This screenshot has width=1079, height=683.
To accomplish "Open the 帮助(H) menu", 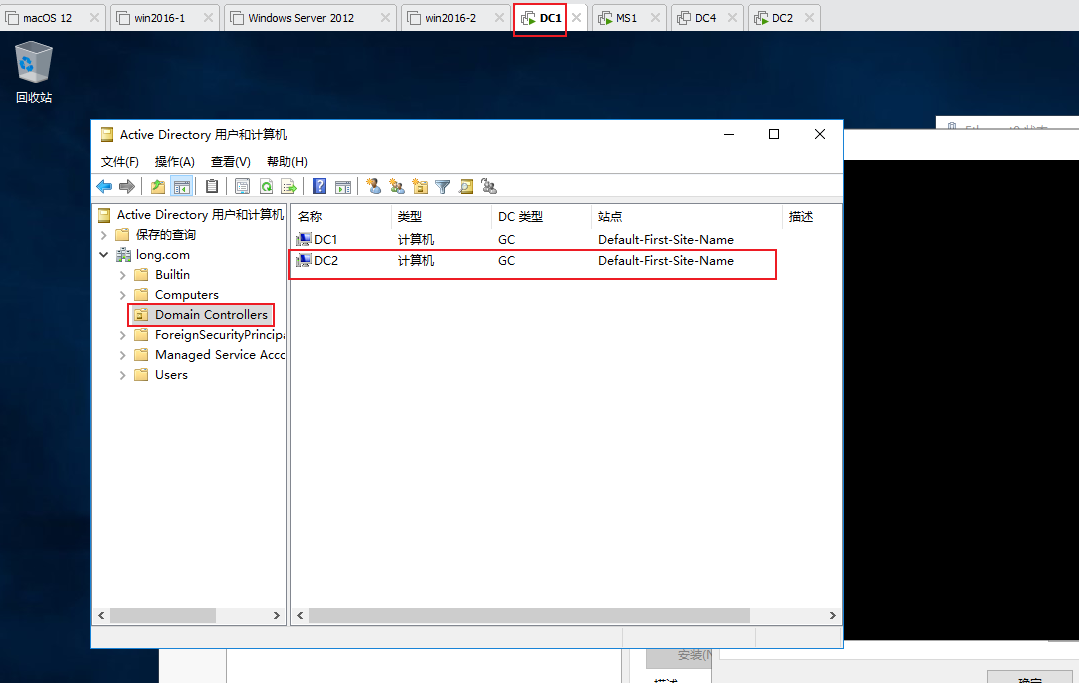I will pos(287,162).
